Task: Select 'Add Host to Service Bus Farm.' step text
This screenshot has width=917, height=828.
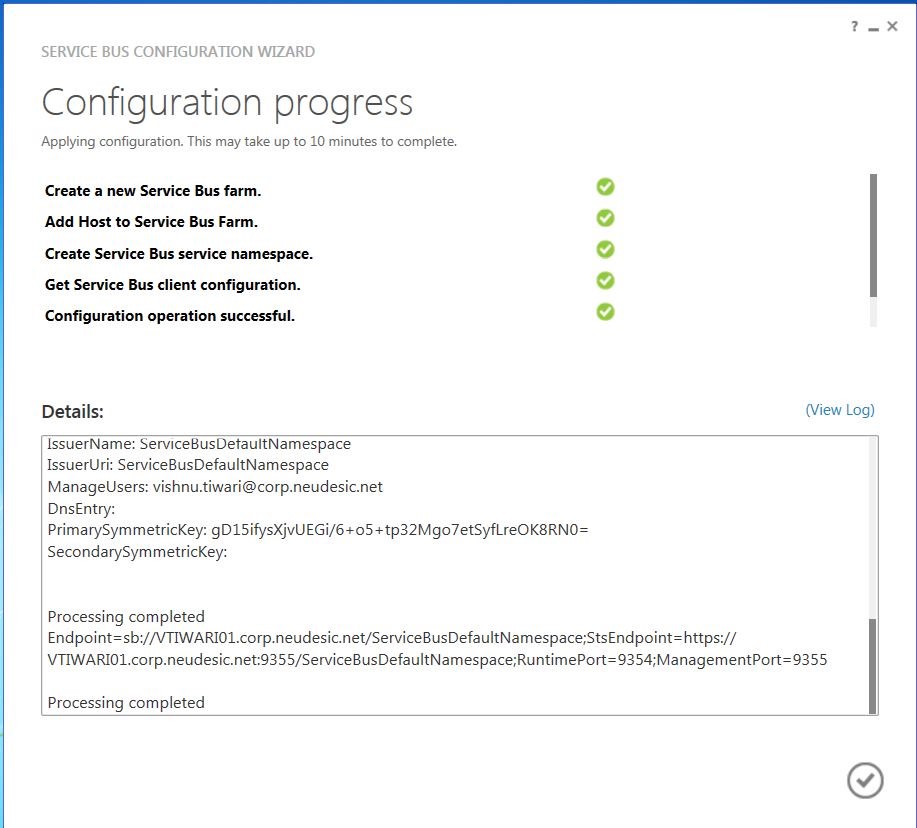Action: pyautogui.click(x=151, y=222)
